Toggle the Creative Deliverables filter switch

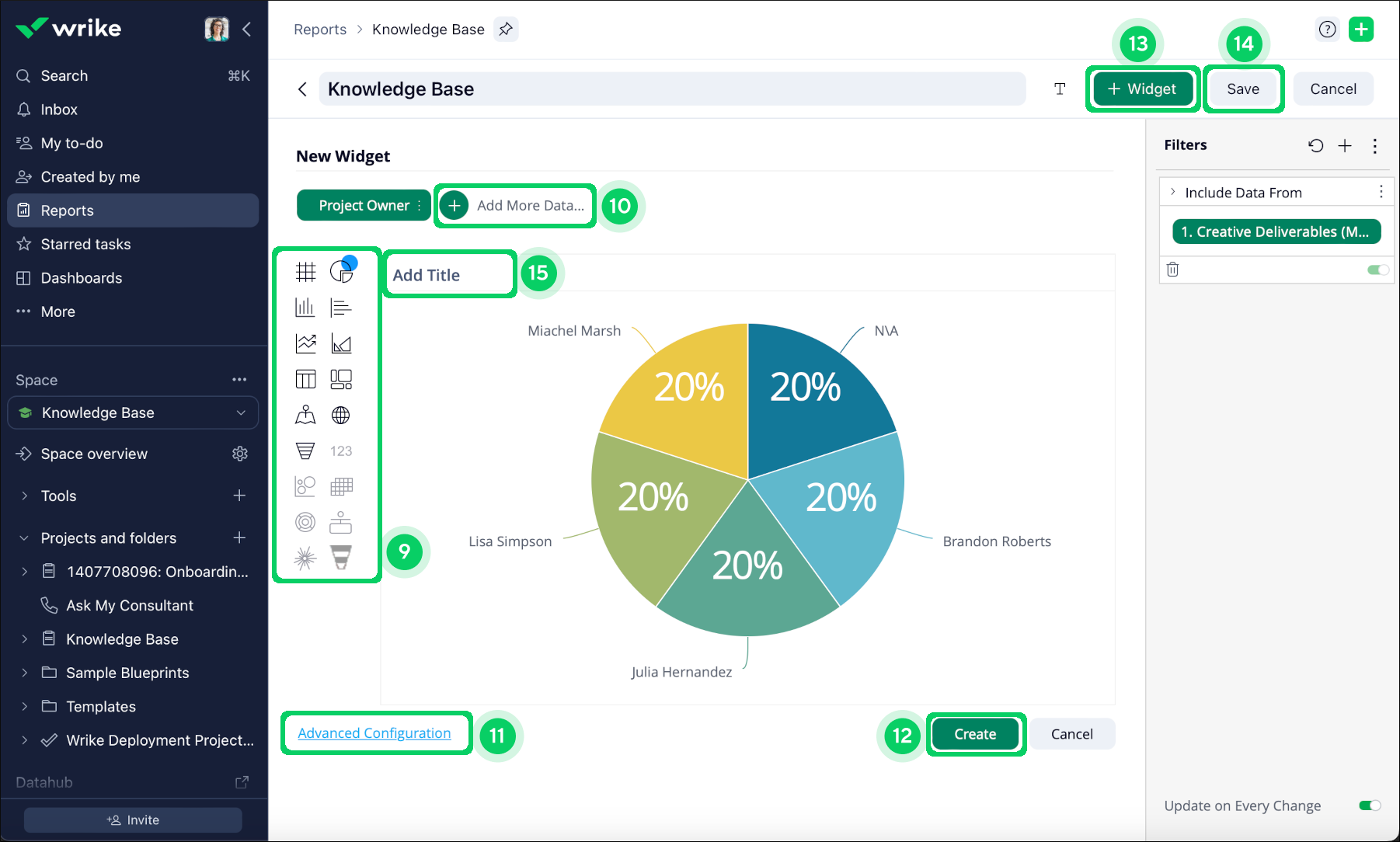pyautogui.click(x=1377, y=270)
